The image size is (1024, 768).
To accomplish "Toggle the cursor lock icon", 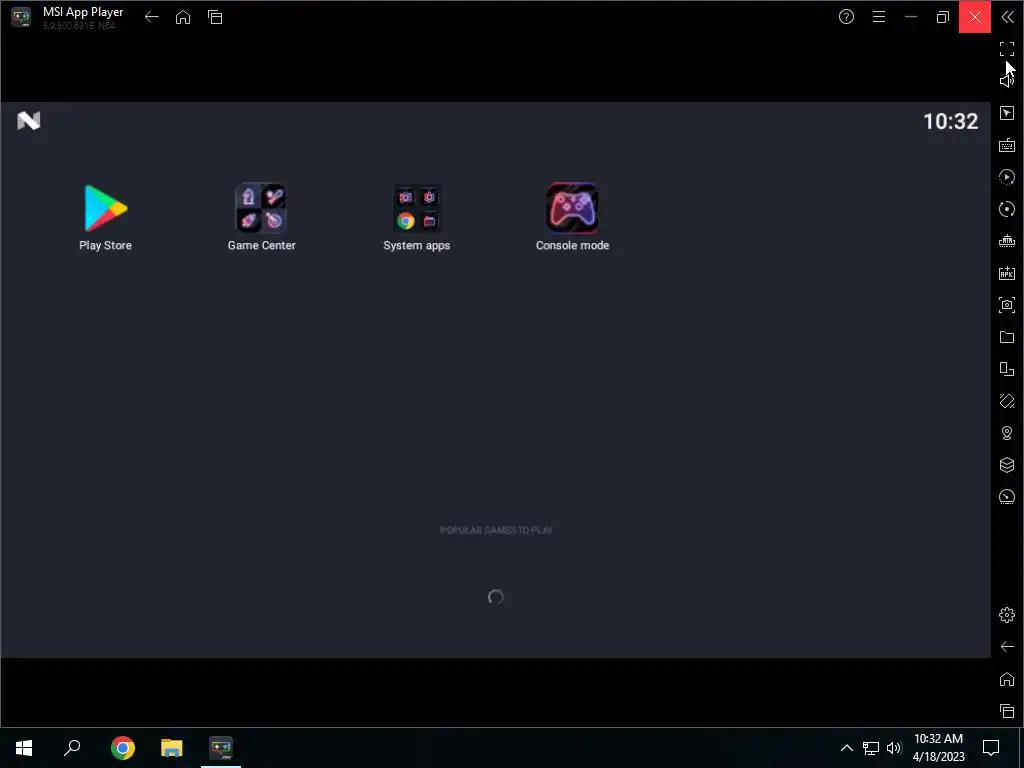I will 1007,113.
